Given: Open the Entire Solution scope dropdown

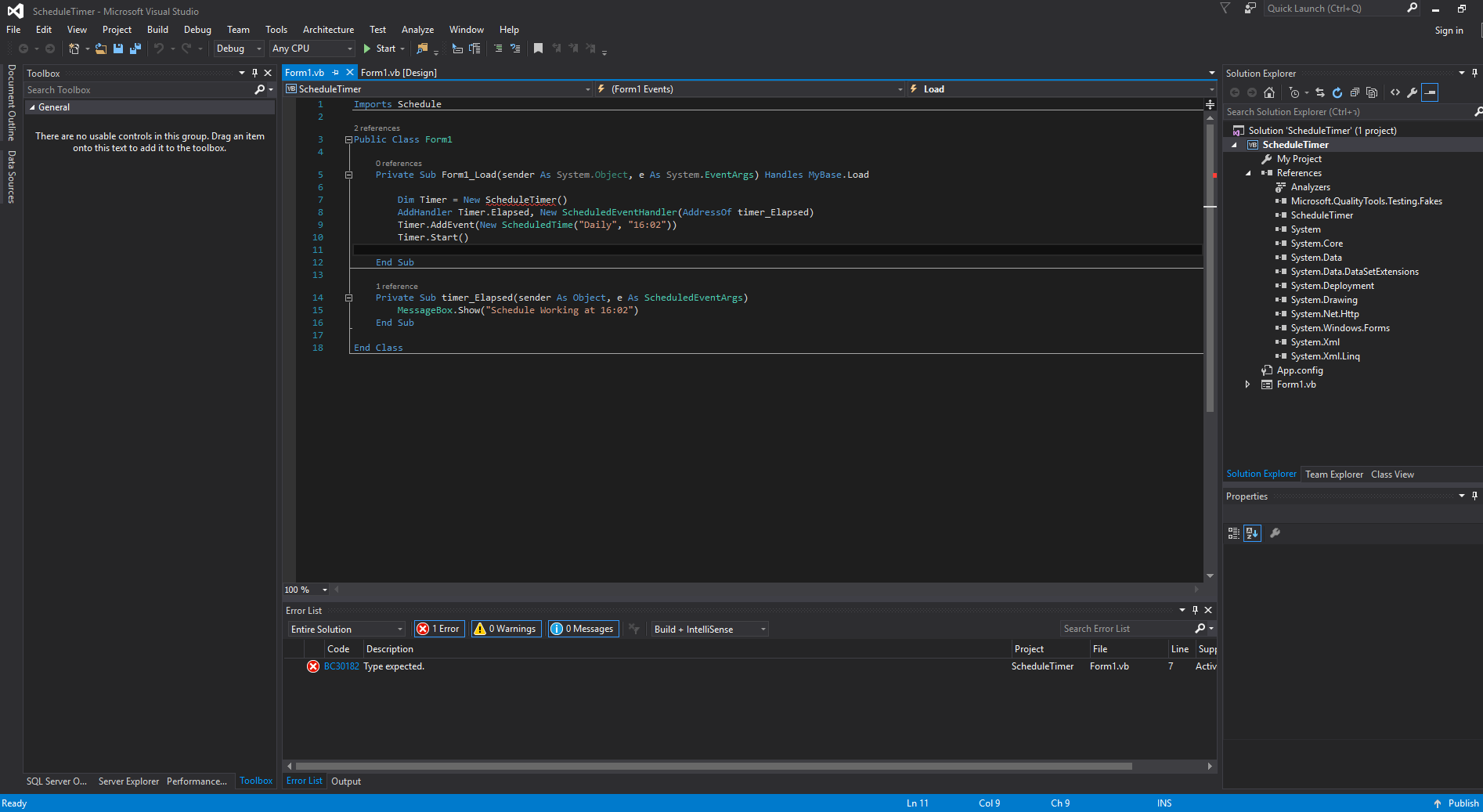Looking at the screenshot, I should coord(347,629).
